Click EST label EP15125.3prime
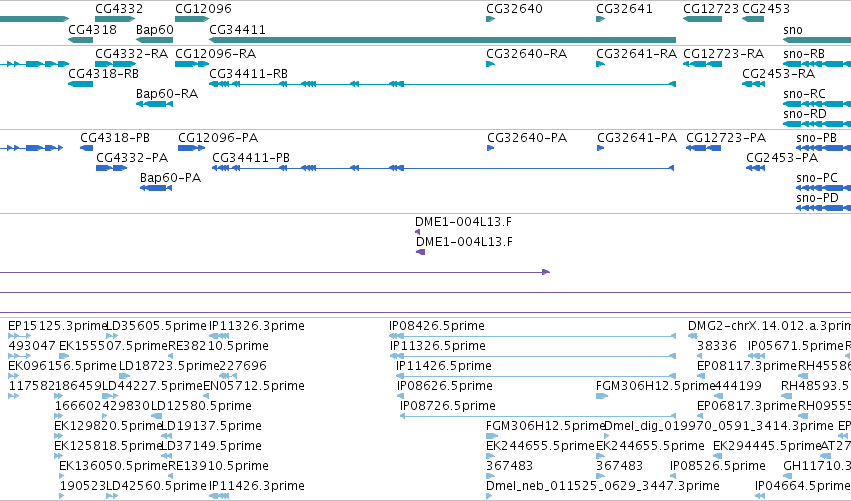Viewport: 851px width, 501px height. [57, 326]
